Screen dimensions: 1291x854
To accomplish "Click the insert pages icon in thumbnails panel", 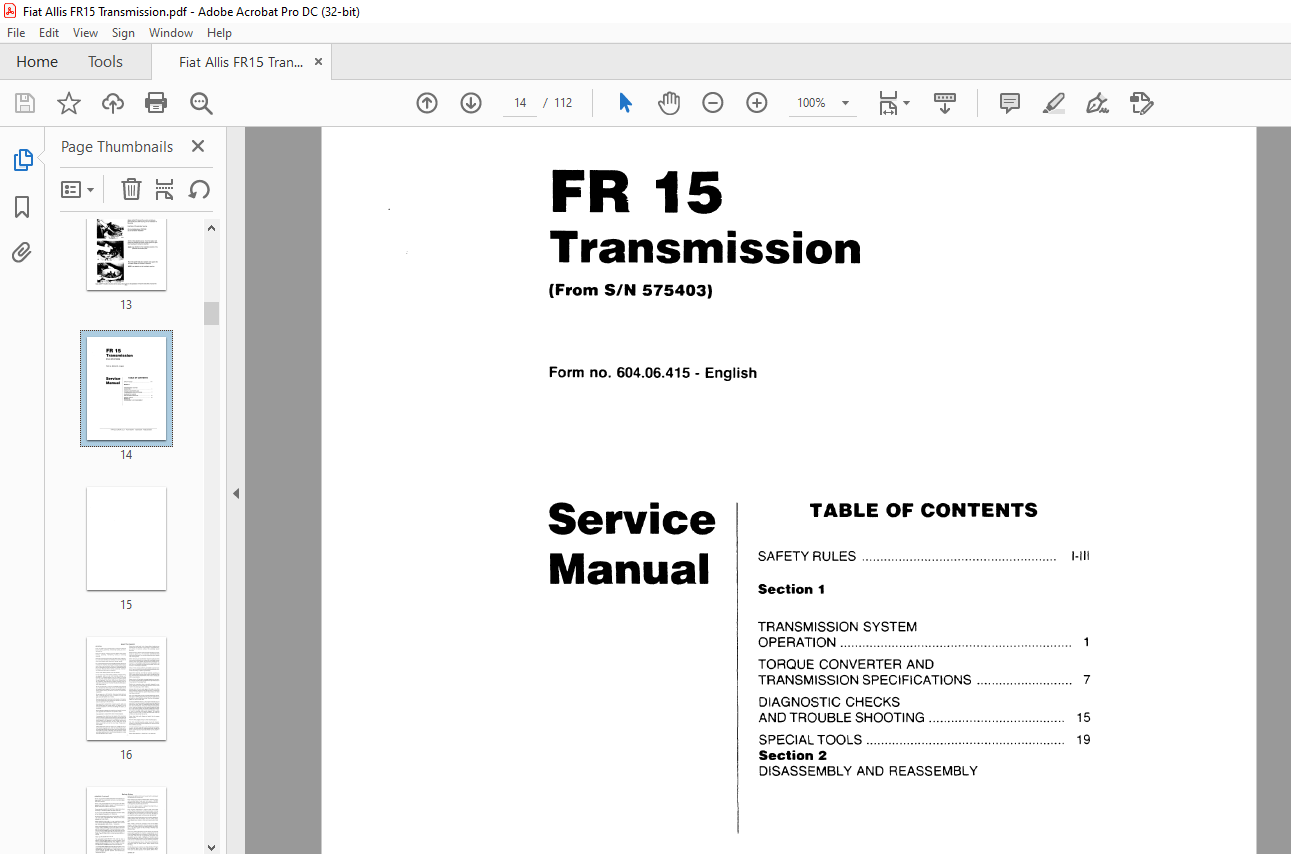I will coord(165,189).
